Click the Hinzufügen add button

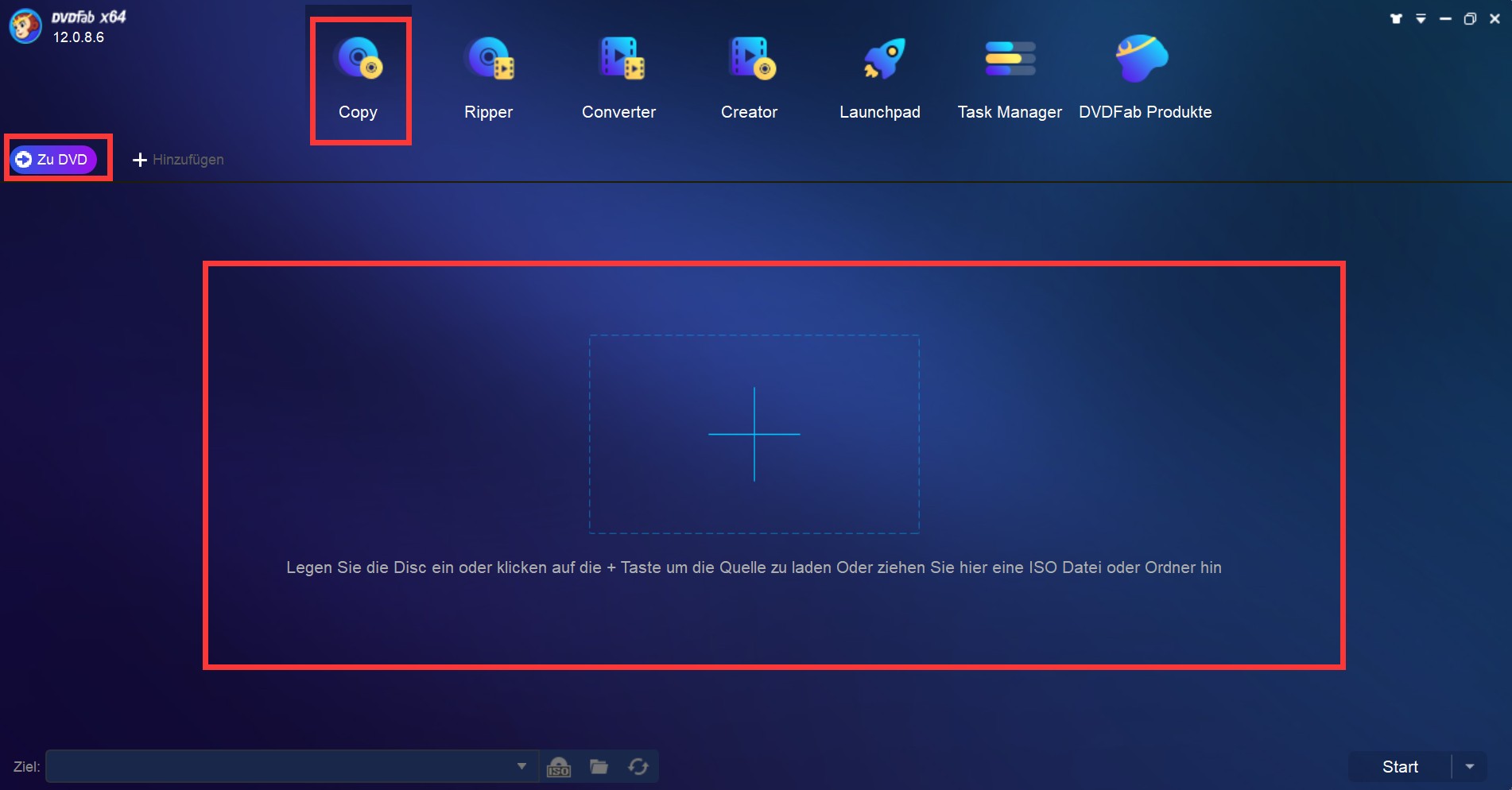click(x=178, y=160)
